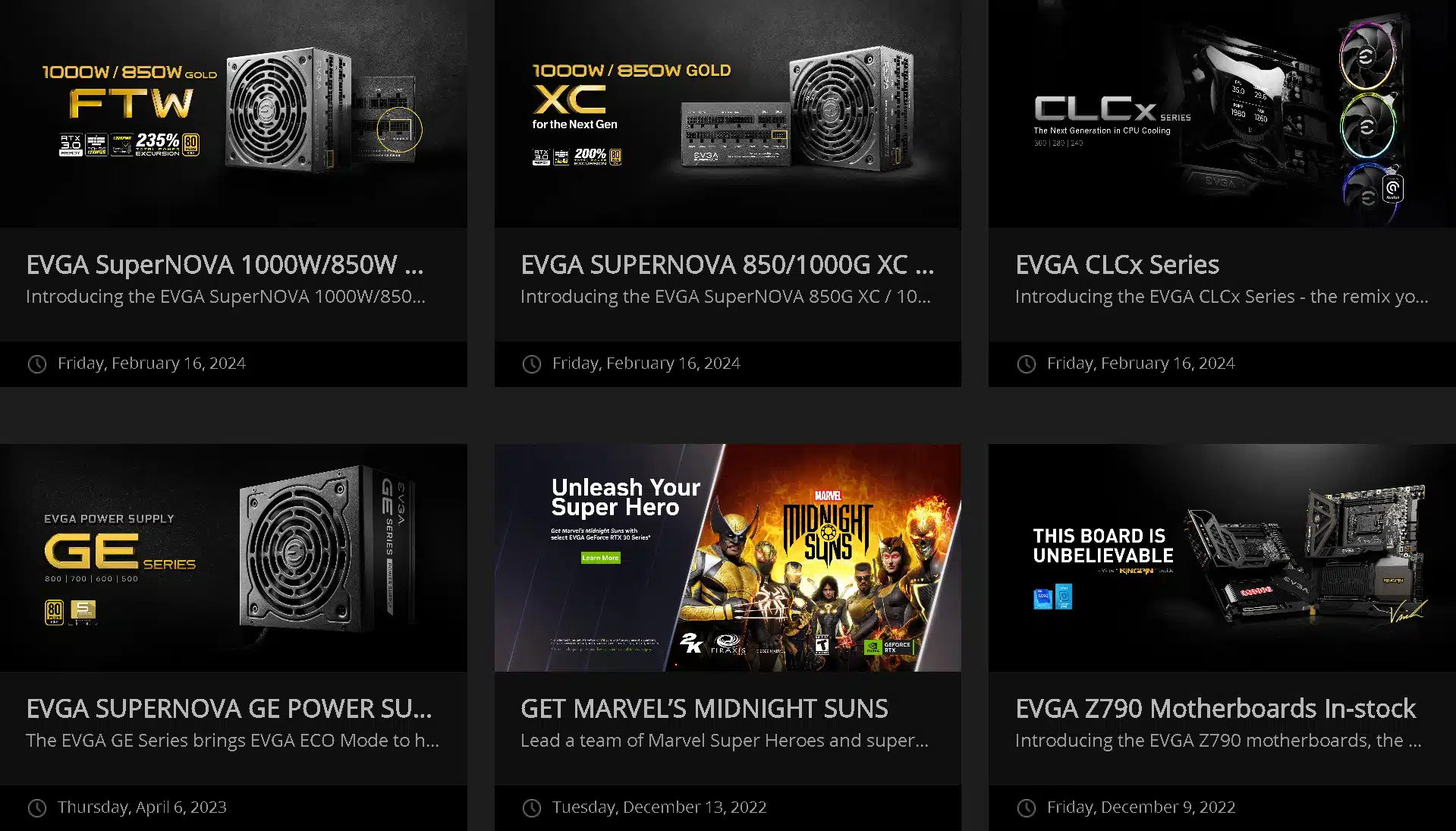The image size is (1456, 831).
Task: Open EVGA Z790 Motherboards In-stock headline
Action: [x=1215, y=709]
